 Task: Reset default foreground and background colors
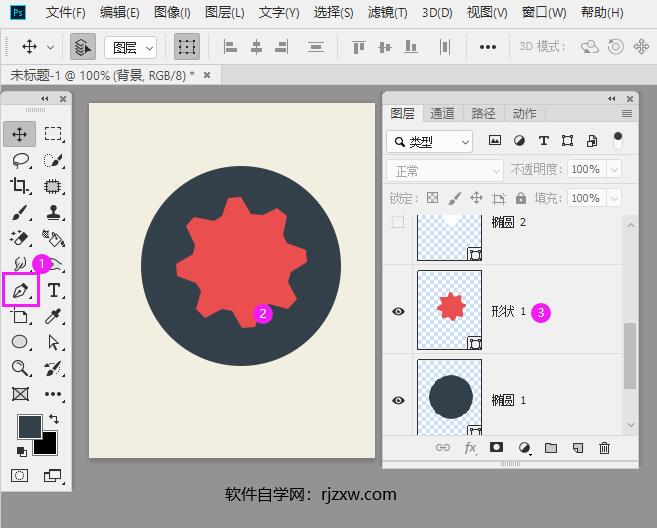pos(21,451)
